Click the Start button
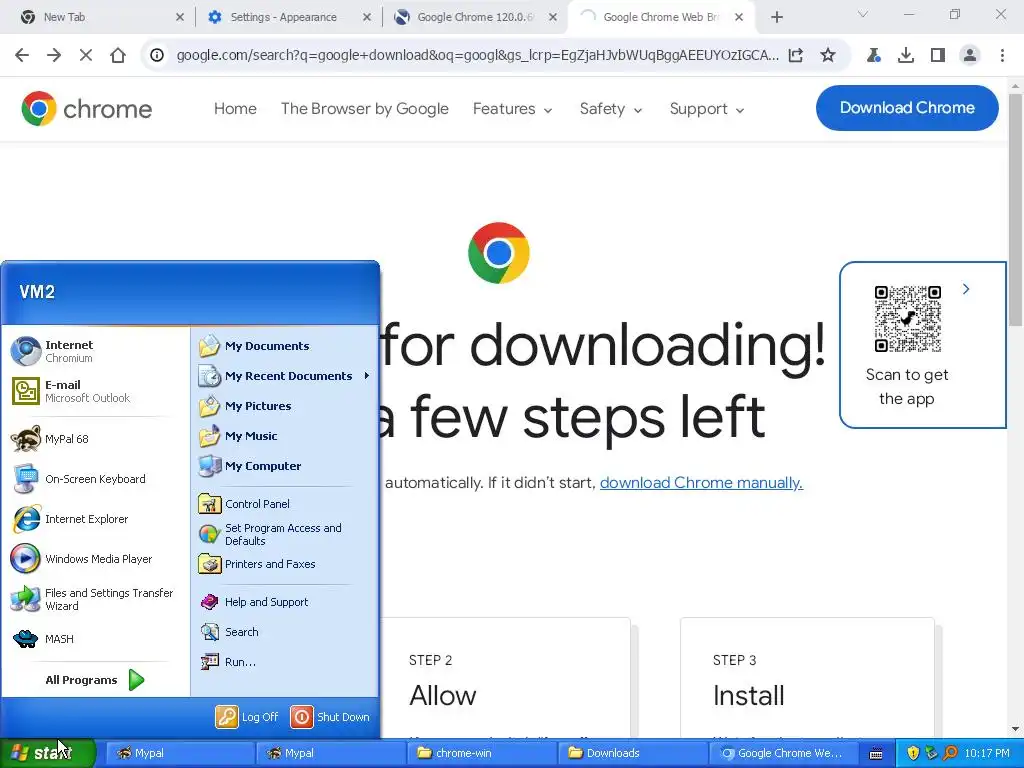Image resolution: width=1024 pixels, height=768 pixels. pyautogui.click(x=47, y=753)
